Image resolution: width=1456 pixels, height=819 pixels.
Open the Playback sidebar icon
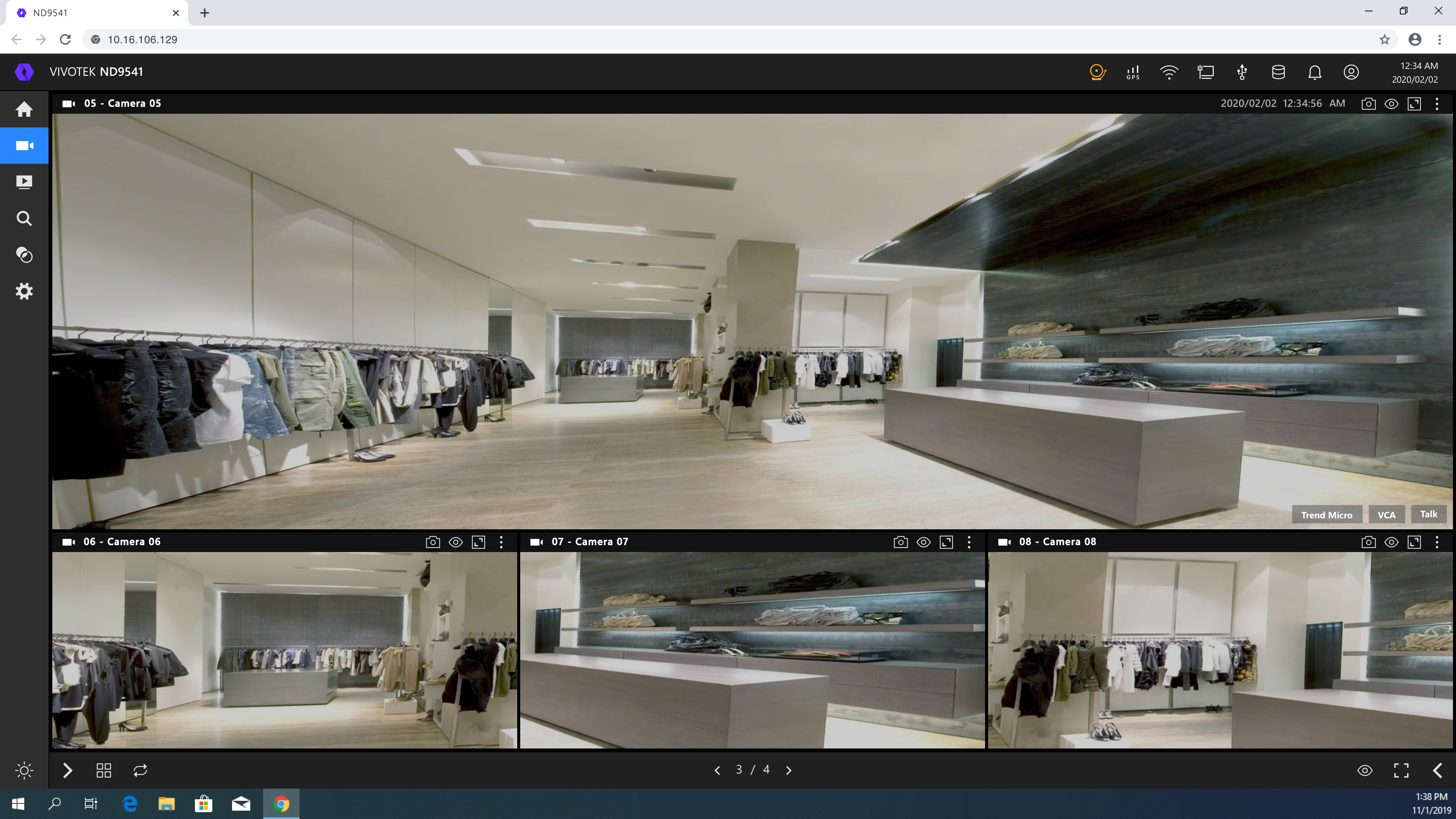(24, 182)
